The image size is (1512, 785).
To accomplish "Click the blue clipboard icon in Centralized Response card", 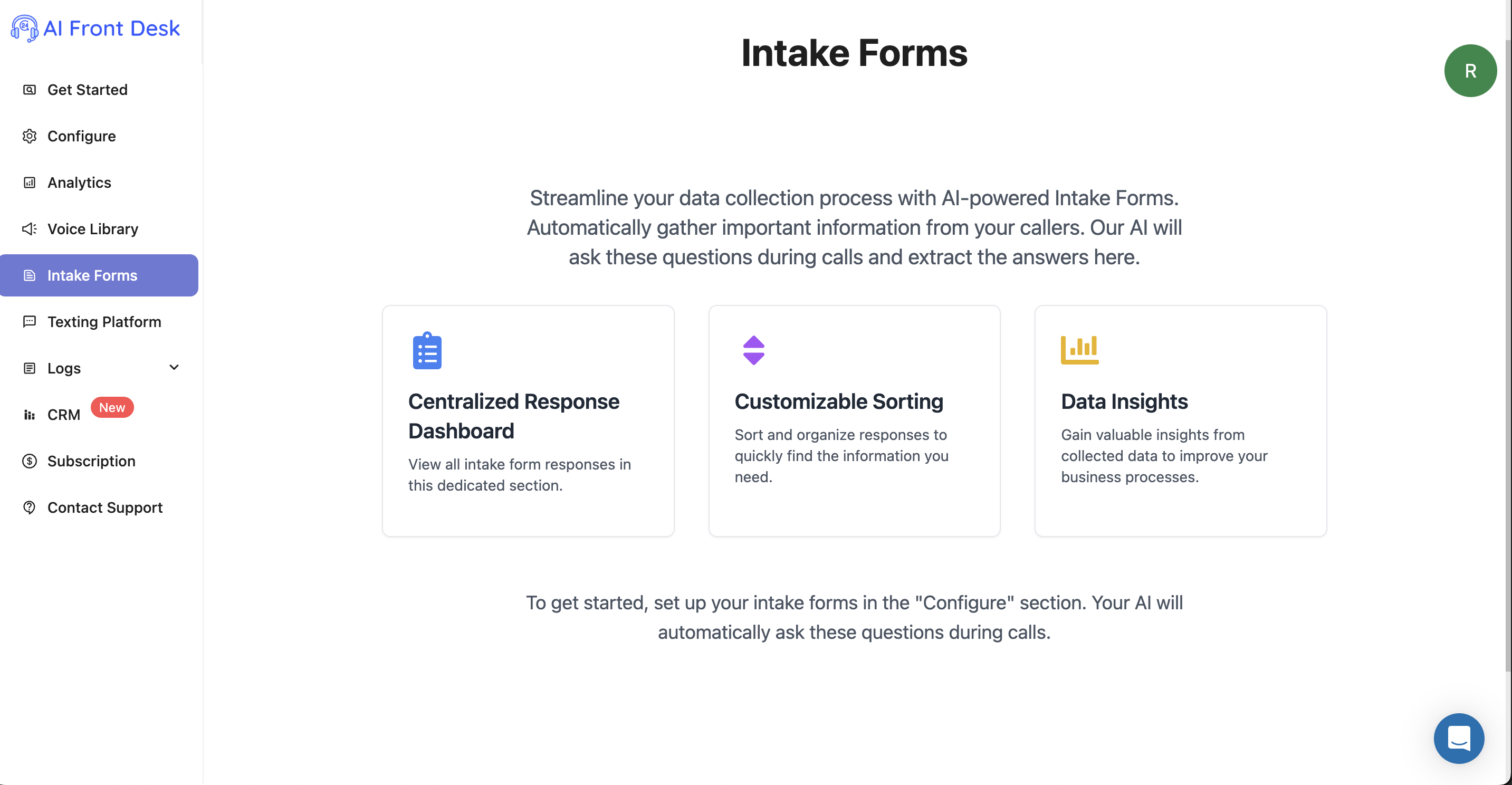I will (427, 350).
